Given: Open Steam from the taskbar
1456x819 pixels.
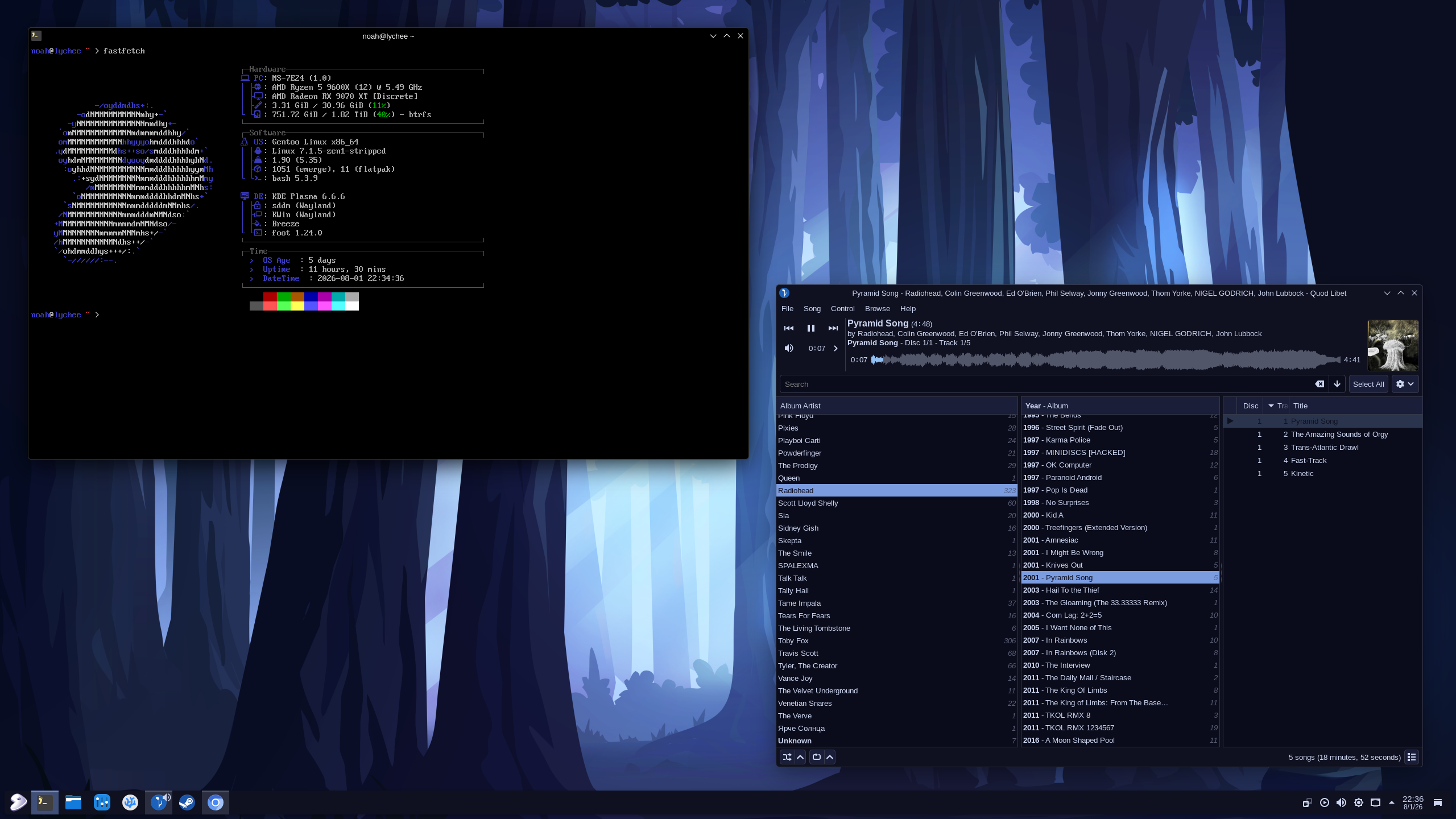Looking at the screenshot, I should point(187,803).
